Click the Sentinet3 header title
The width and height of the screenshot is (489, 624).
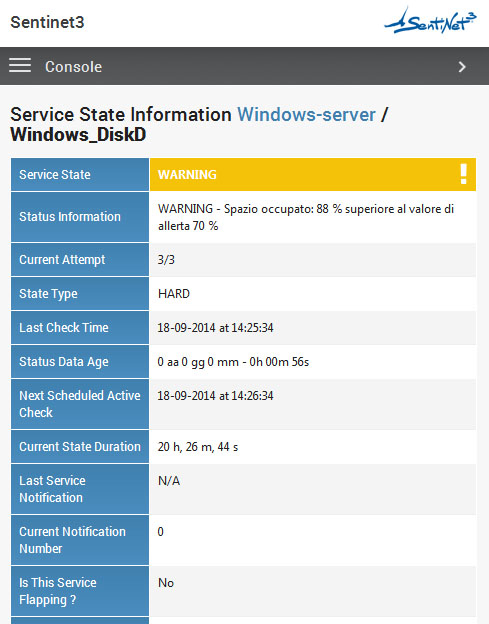(x=47, y=22)
